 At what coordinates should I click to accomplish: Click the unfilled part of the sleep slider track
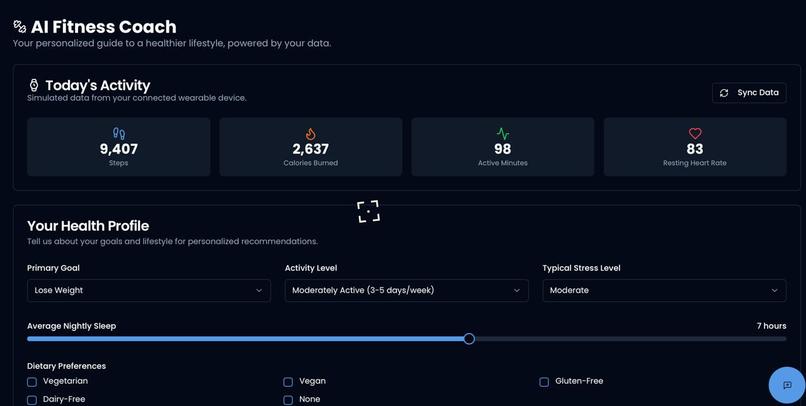pos(630,339)
